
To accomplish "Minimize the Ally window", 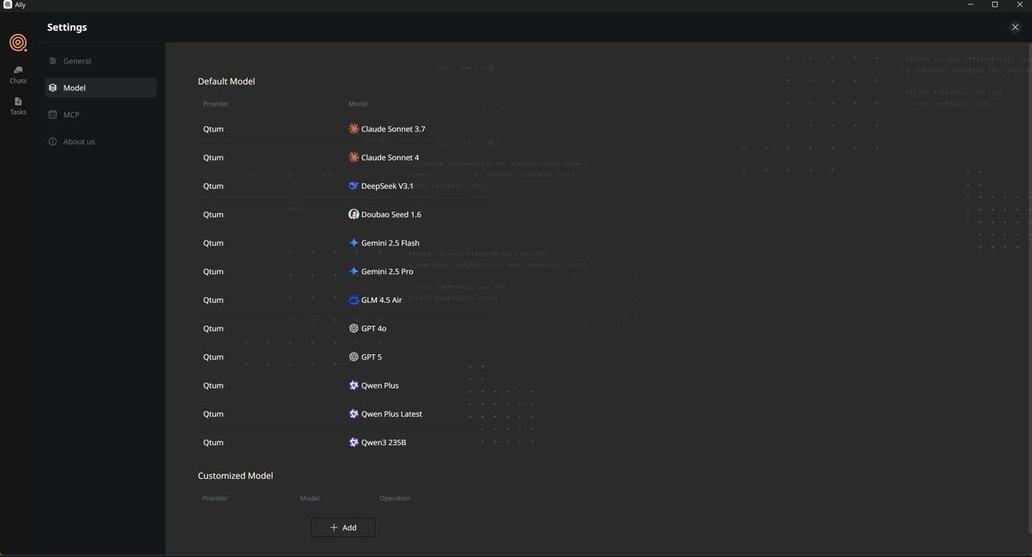I will point(970,5).
